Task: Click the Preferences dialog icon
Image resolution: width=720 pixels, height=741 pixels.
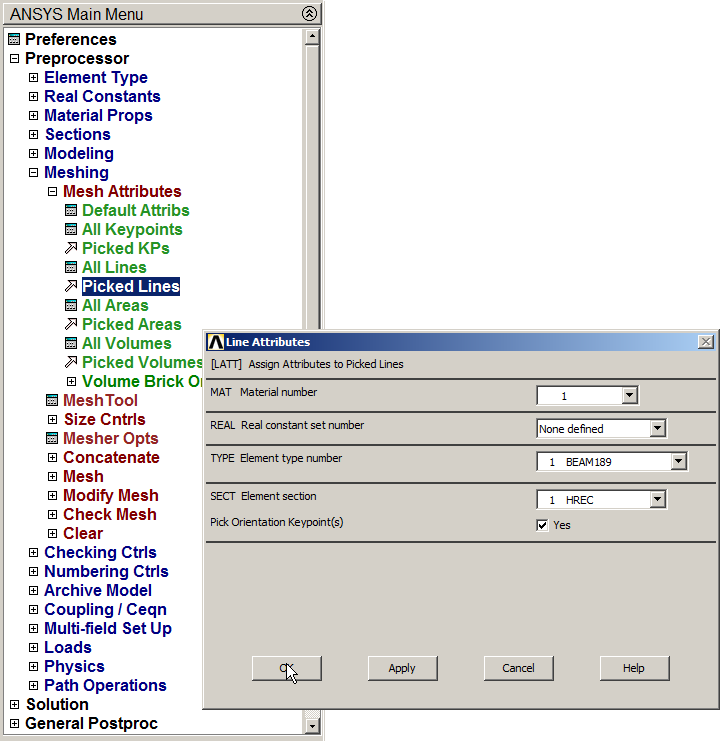Action: pyautogui.click(x=13, y=40)
